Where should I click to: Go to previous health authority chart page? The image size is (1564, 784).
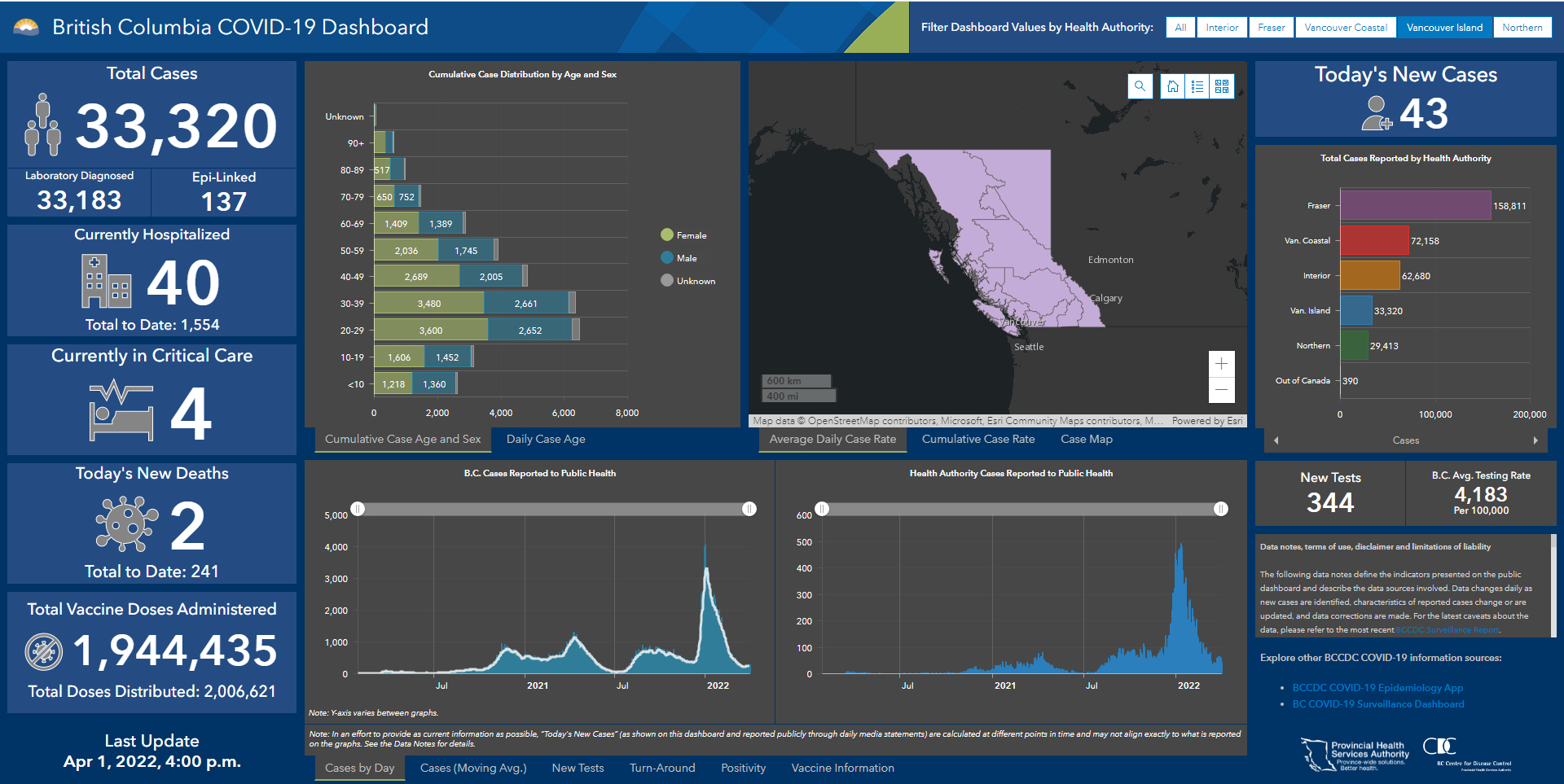click(x=1276, y=440)
